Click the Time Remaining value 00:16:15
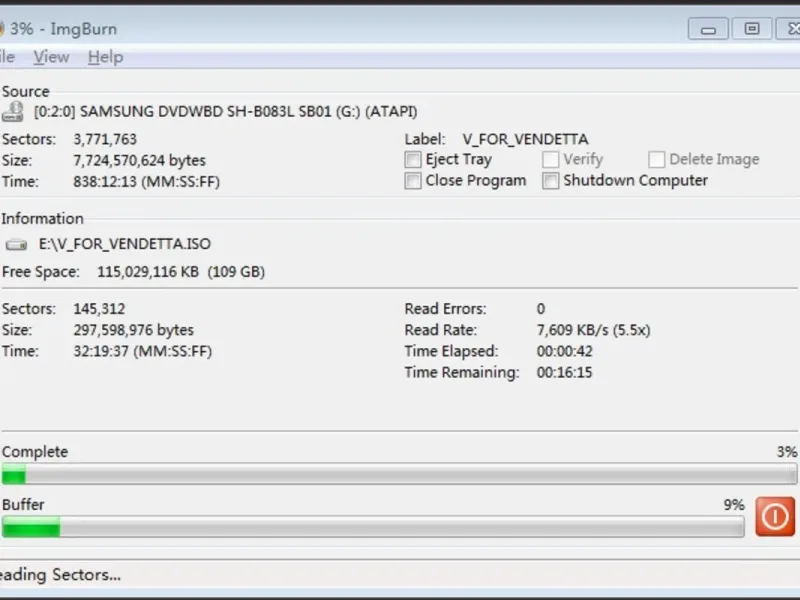This screenshot has height=600, width=800. tap(564, 372)
